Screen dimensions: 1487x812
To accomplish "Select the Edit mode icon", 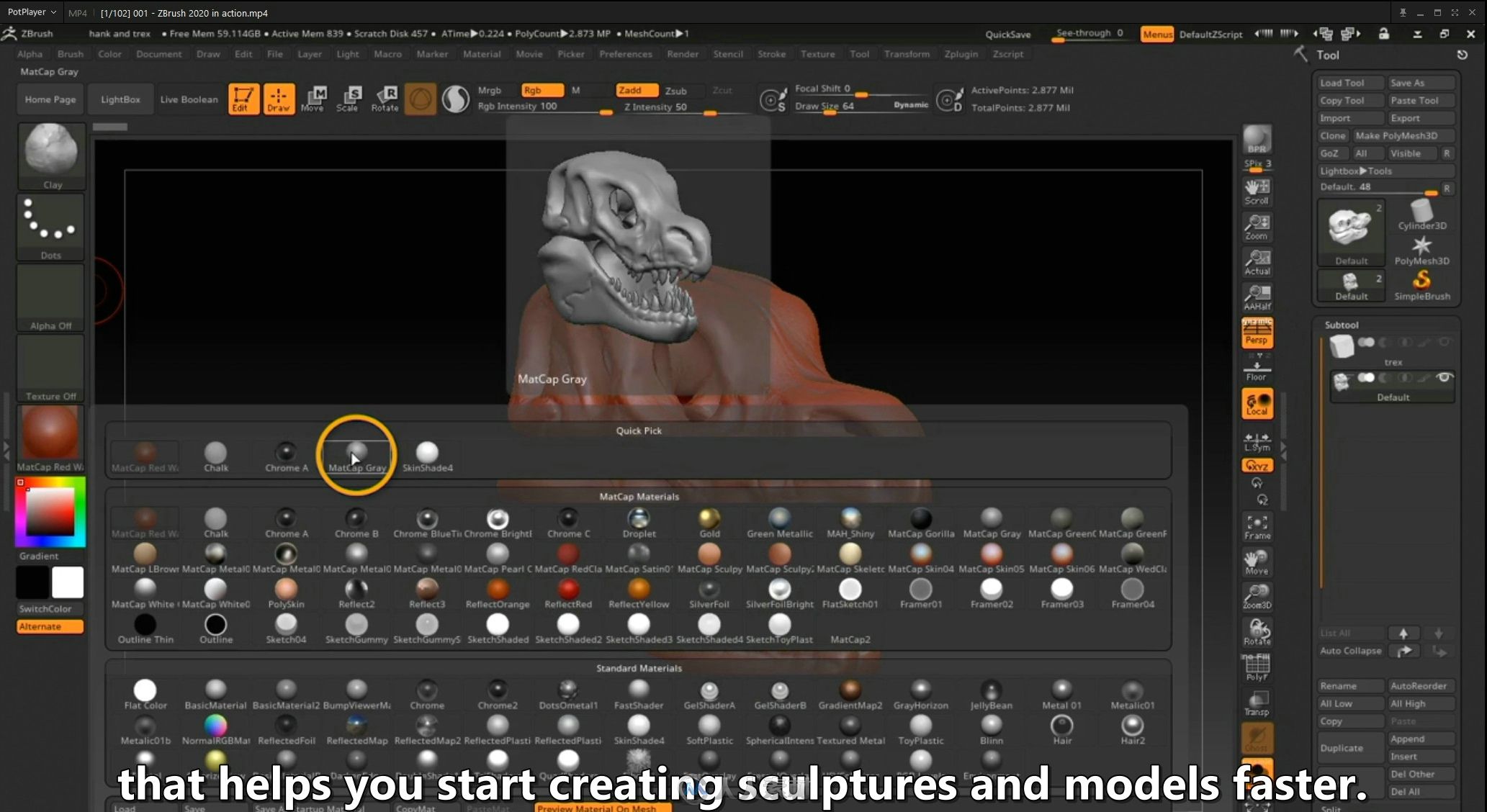I will 243,99.
